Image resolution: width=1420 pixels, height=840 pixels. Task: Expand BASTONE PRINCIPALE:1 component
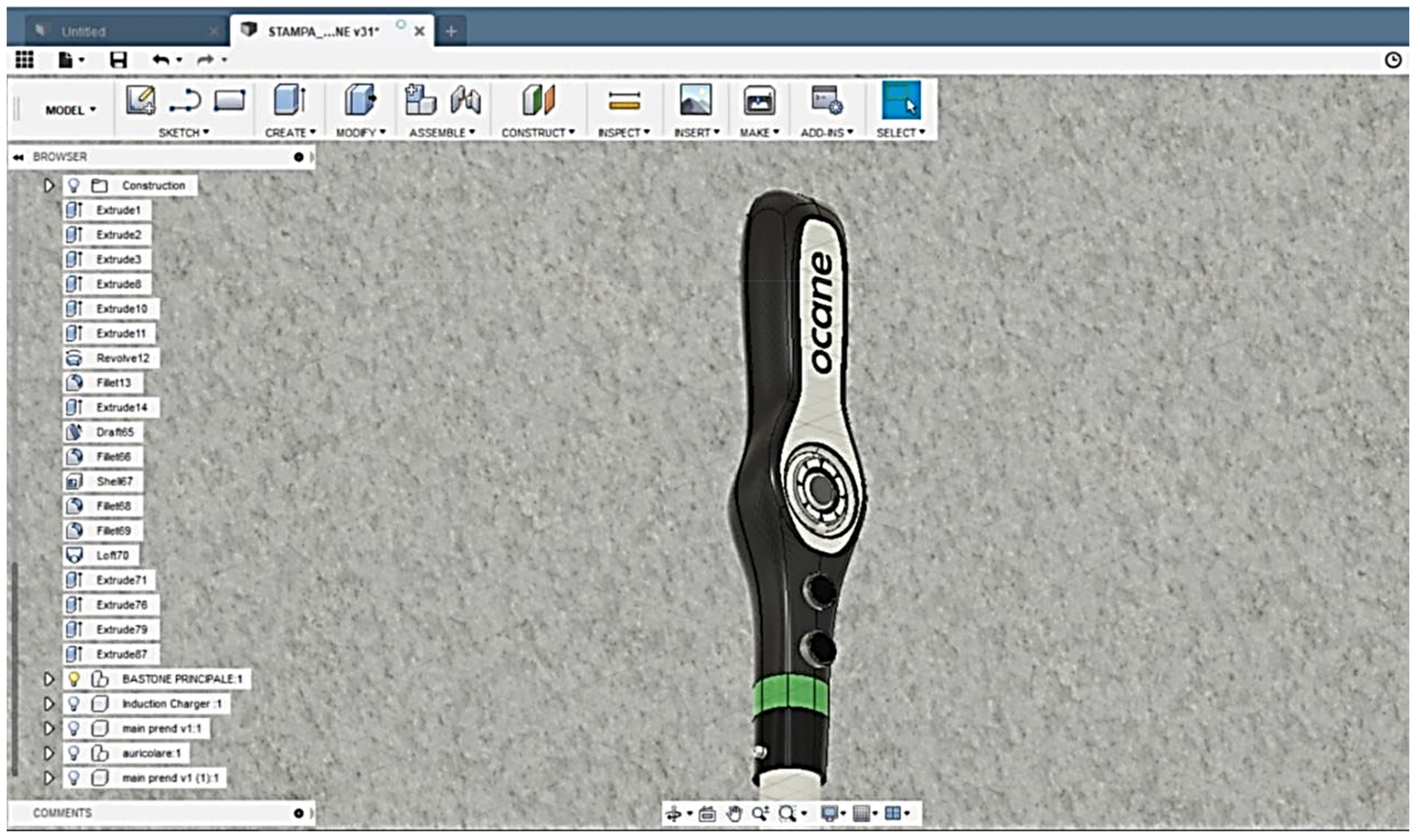pos(49,679)
